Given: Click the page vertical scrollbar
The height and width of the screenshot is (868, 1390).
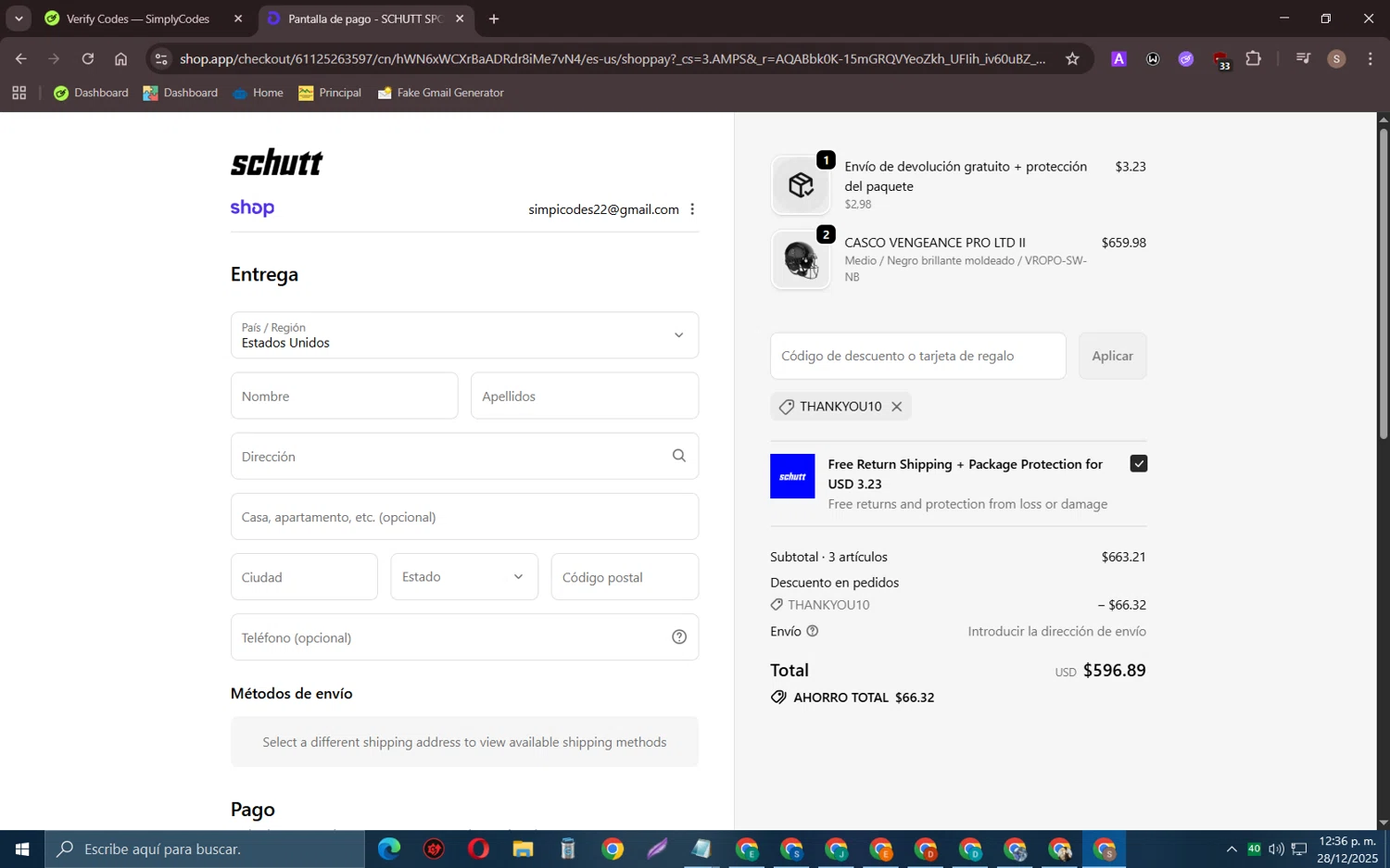Looking at the screenshot, I should pos(1383,283).
